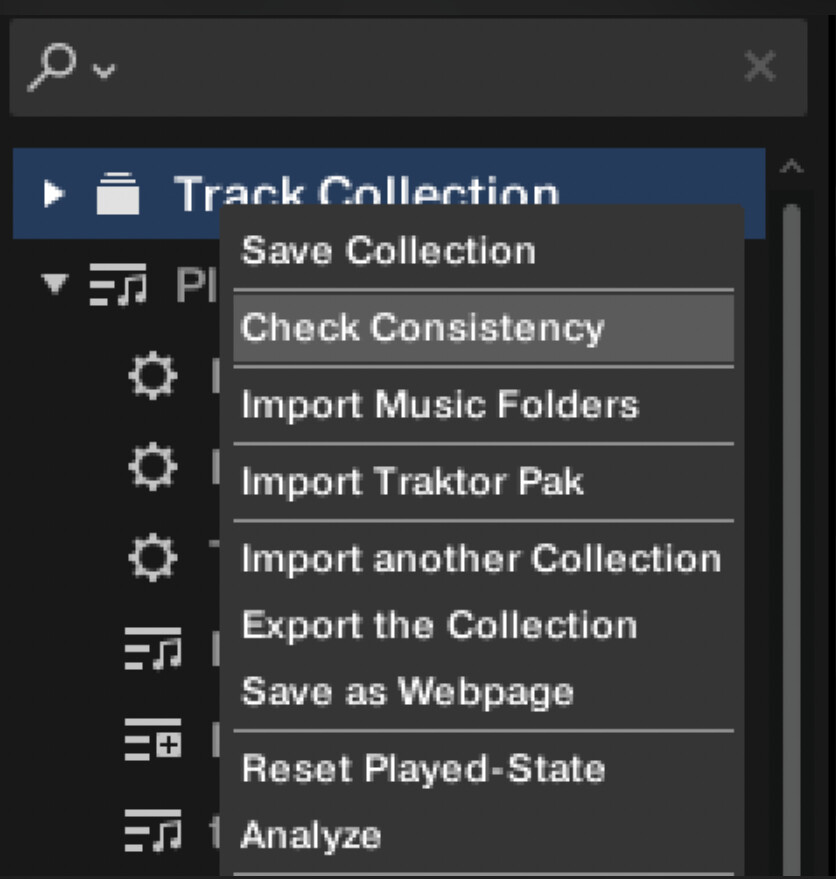Choose Save Collection from context menu
This screenshot has height=879, width=836.
388,250
